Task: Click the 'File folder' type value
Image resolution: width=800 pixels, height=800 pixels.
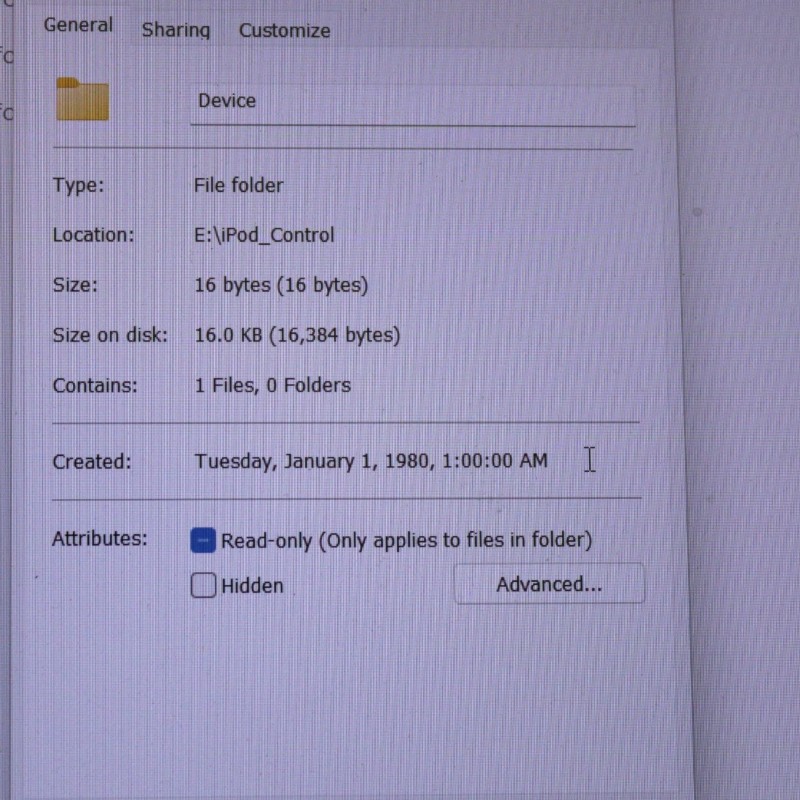Action: point(238,186)
